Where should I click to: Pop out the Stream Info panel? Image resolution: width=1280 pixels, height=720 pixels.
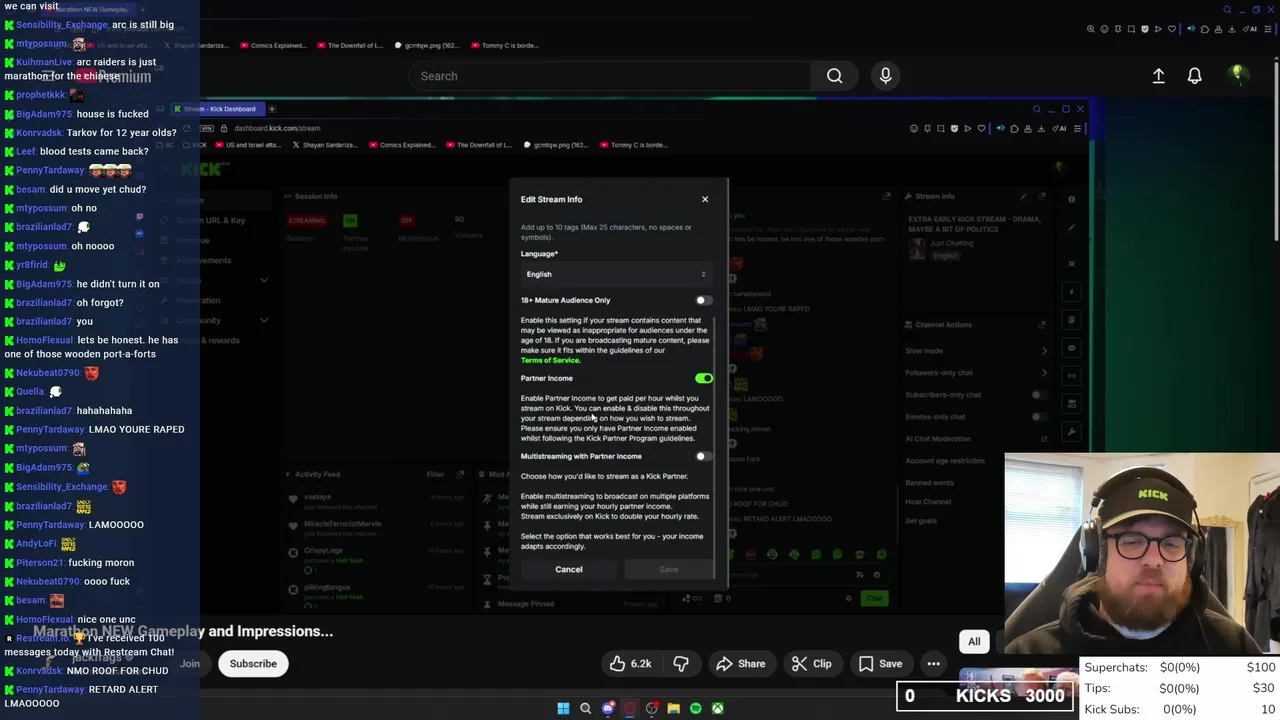click(1042, 197)
